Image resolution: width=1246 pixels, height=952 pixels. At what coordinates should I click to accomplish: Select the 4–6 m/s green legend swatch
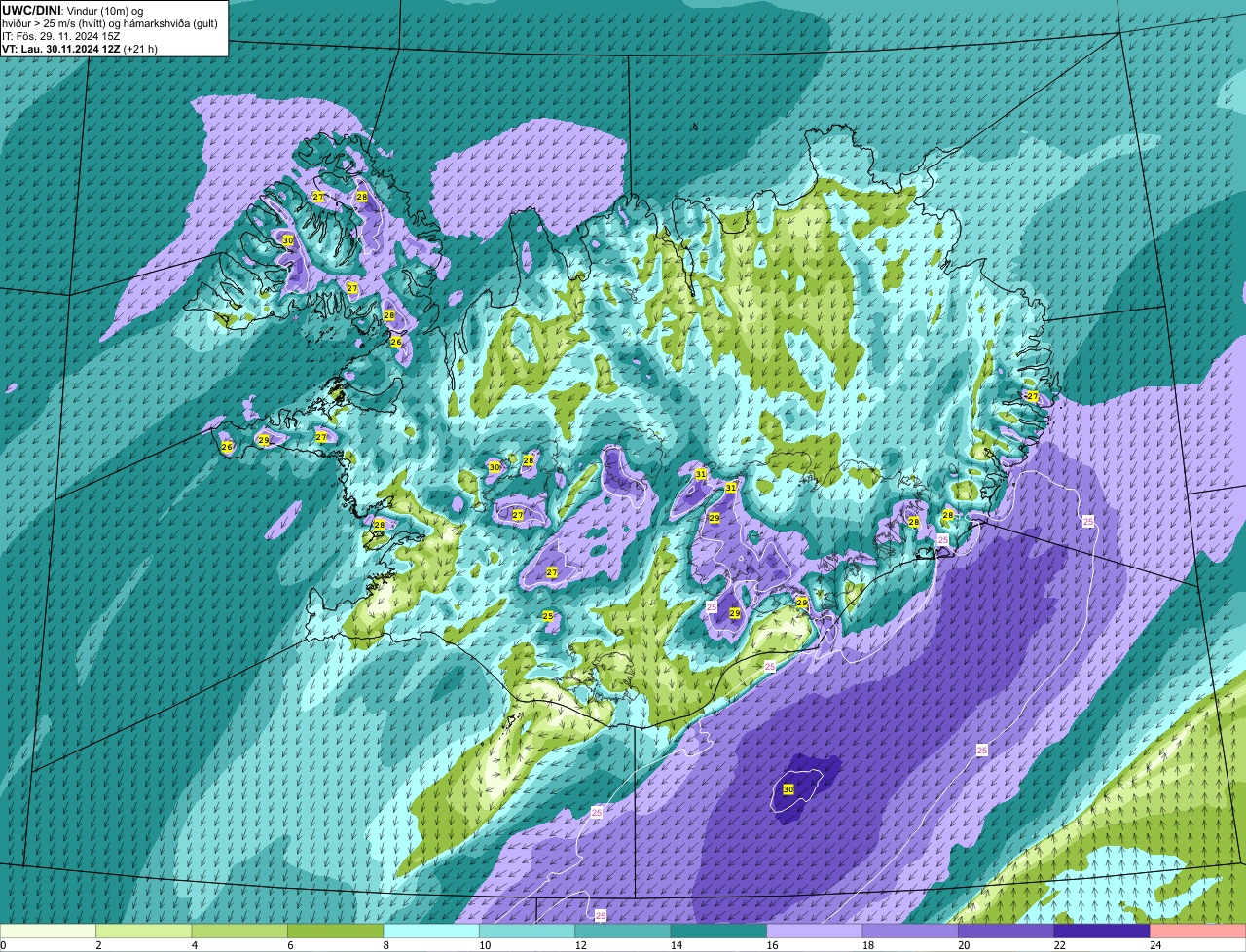[240, 931]
